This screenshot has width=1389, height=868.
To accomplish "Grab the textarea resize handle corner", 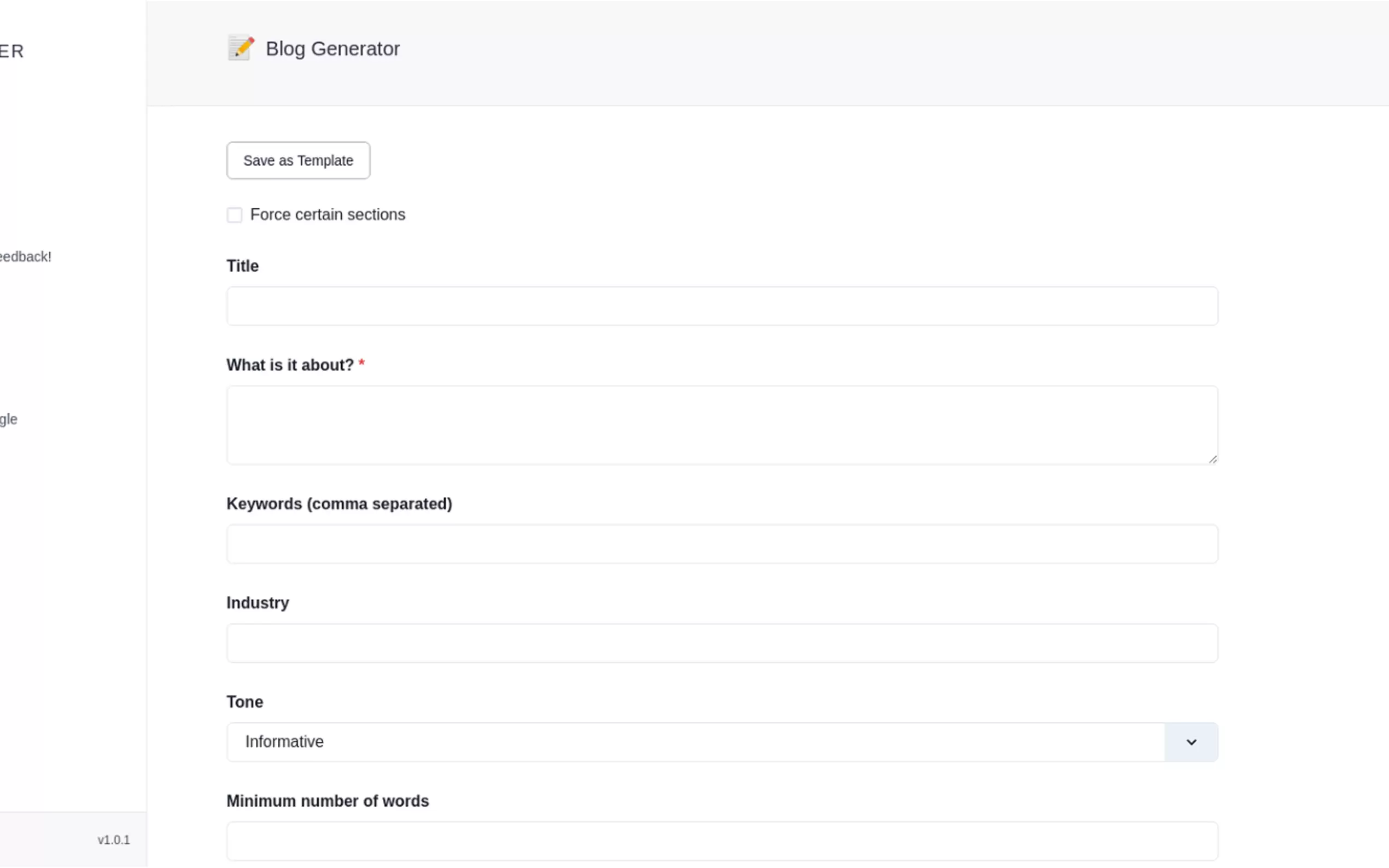I will [1212, 459].
